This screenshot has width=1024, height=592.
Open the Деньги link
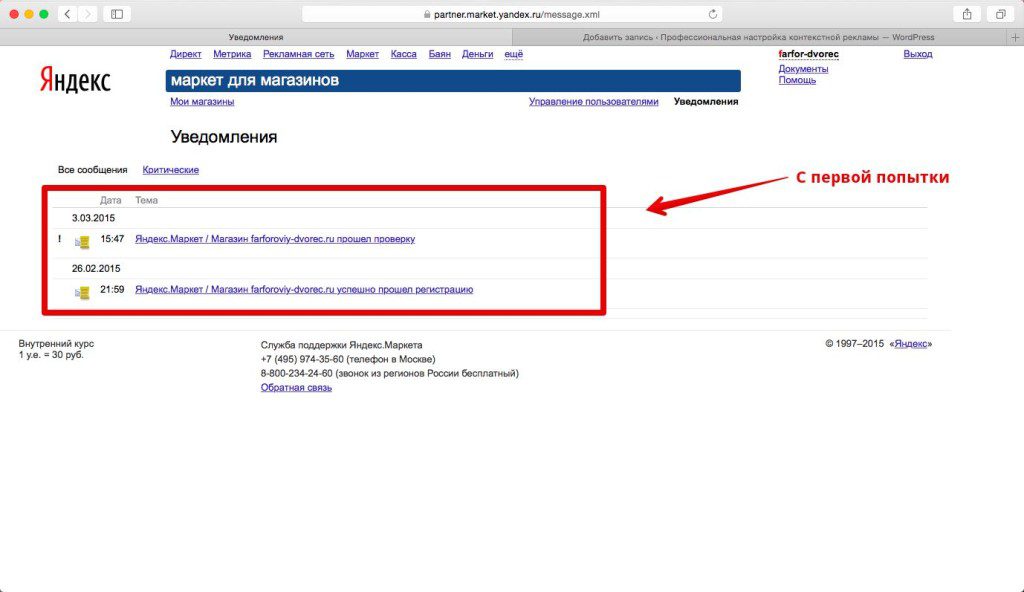click(x=477, y=54)
